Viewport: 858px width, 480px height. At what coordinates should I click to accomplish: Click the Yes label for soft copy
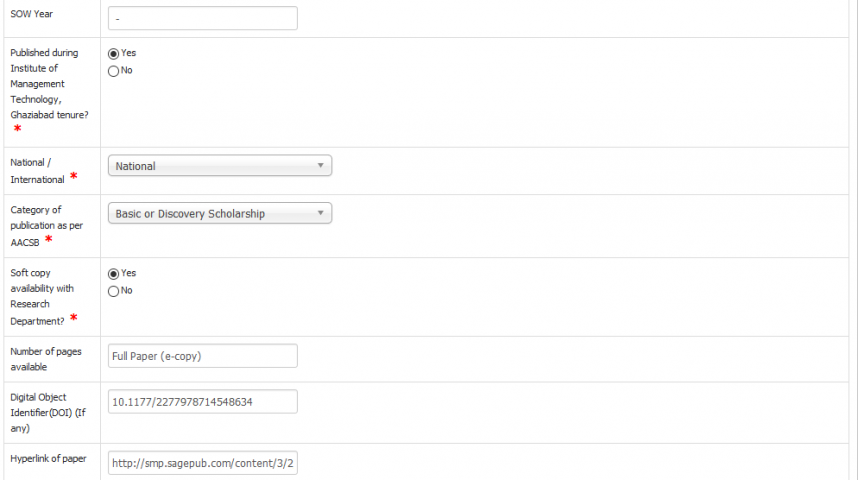tap(129, 273)
